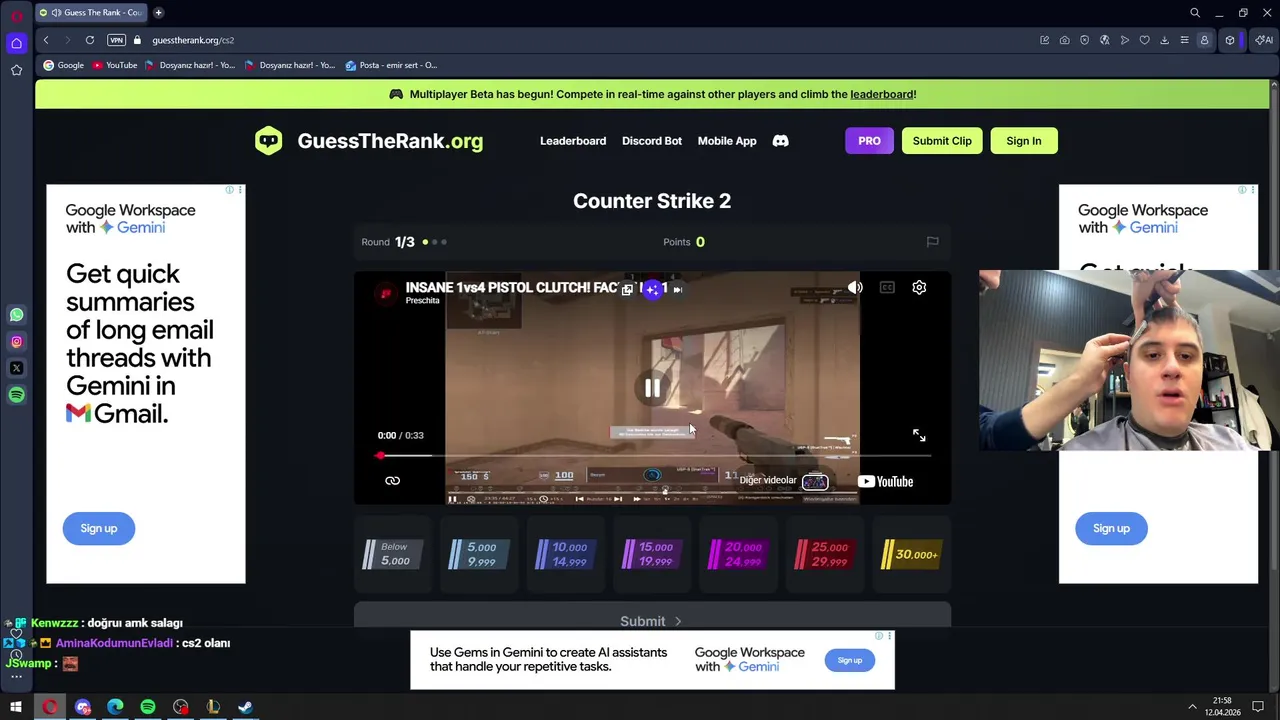Click Sign up in the bottom ad banner
The width and height of the screenshot is (1280, 720).
[x=850, y=660]
